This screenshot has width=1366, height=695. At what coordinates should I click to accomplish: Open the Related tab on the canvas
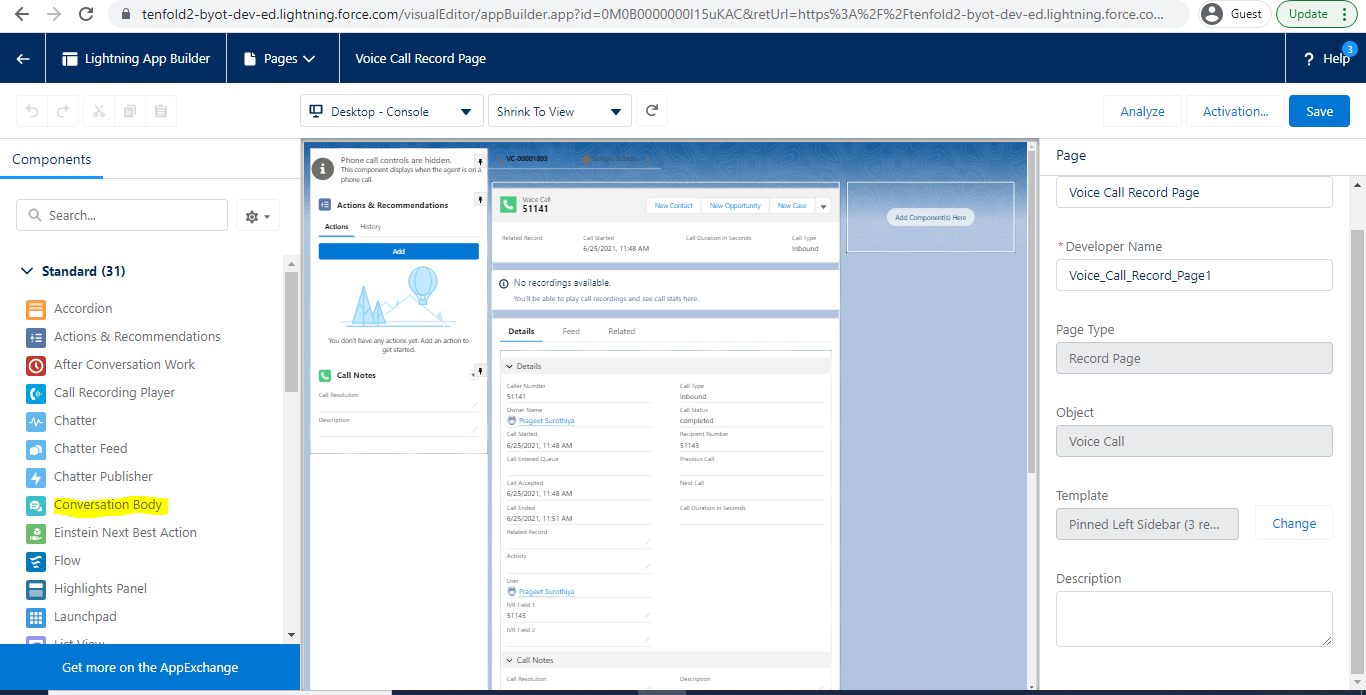pyautogui.click(x=622, y=331)
